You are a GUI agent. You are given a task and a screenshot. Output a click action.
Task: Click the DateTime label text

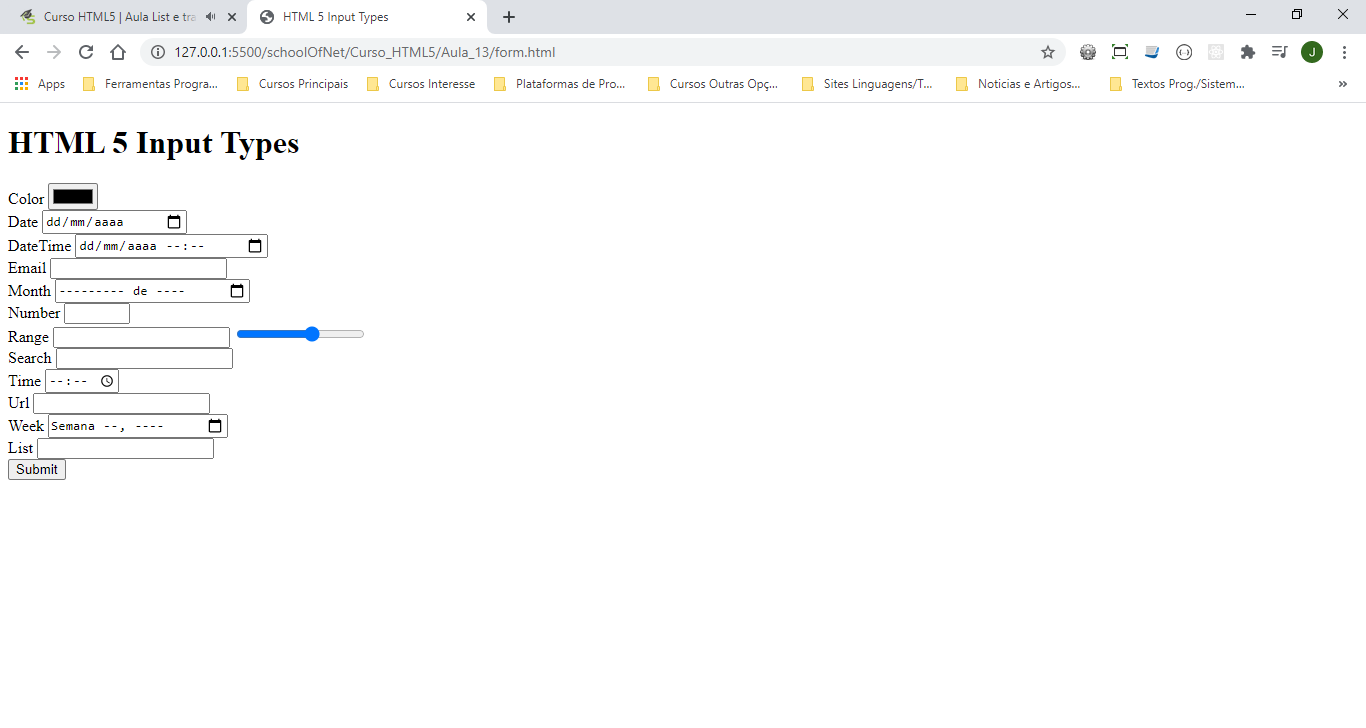pyautogui.click(x=40, y=246)
